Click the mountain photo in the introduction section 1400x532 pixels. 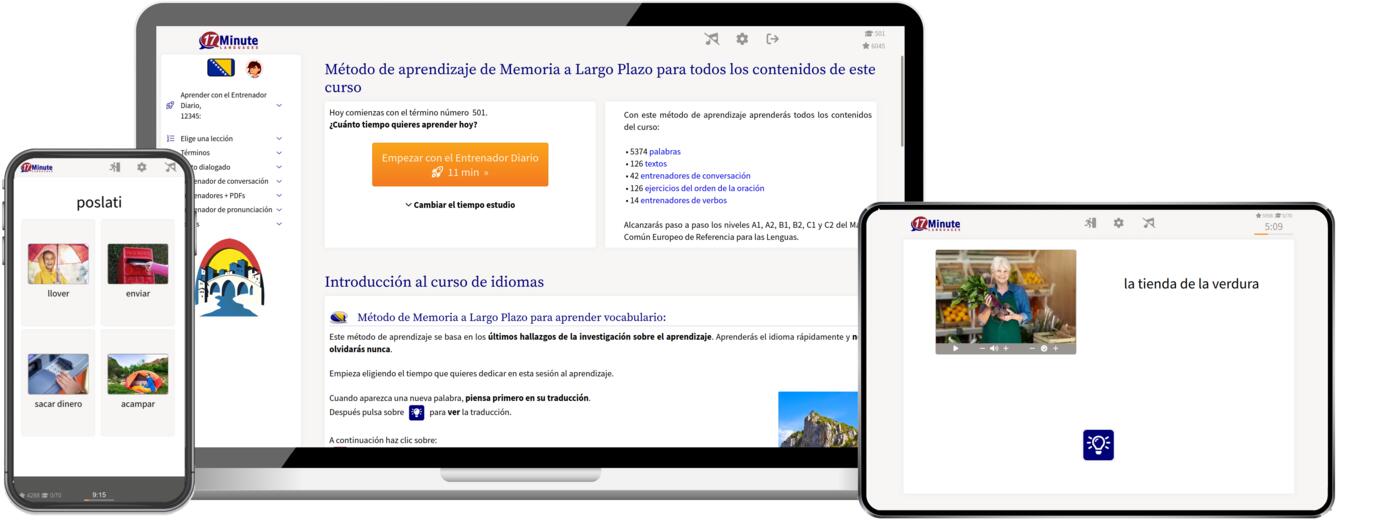tap(818, 419)
